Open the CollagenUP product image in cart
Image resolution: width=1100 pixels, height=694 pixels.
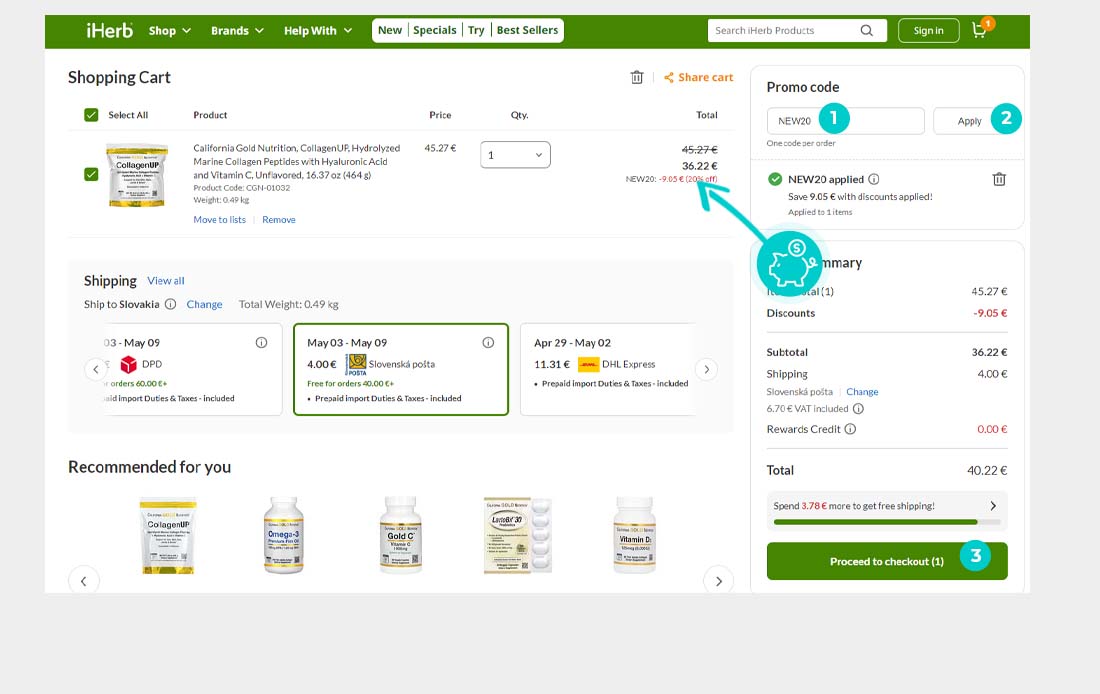137,175
